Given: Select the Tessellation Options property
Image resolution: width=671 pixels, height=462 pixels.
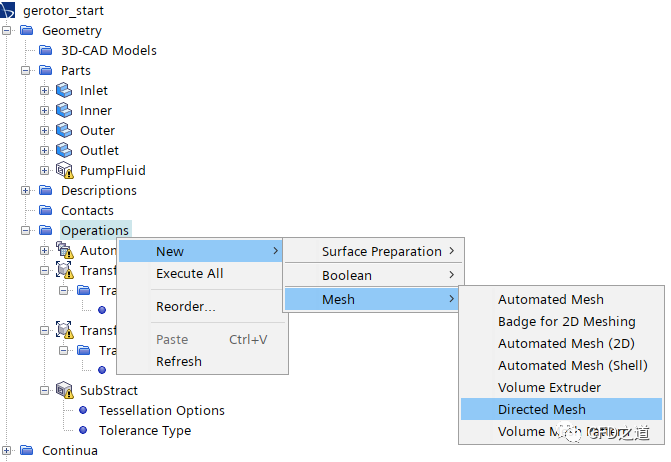Looking at the screenshot, I should 161,411.
